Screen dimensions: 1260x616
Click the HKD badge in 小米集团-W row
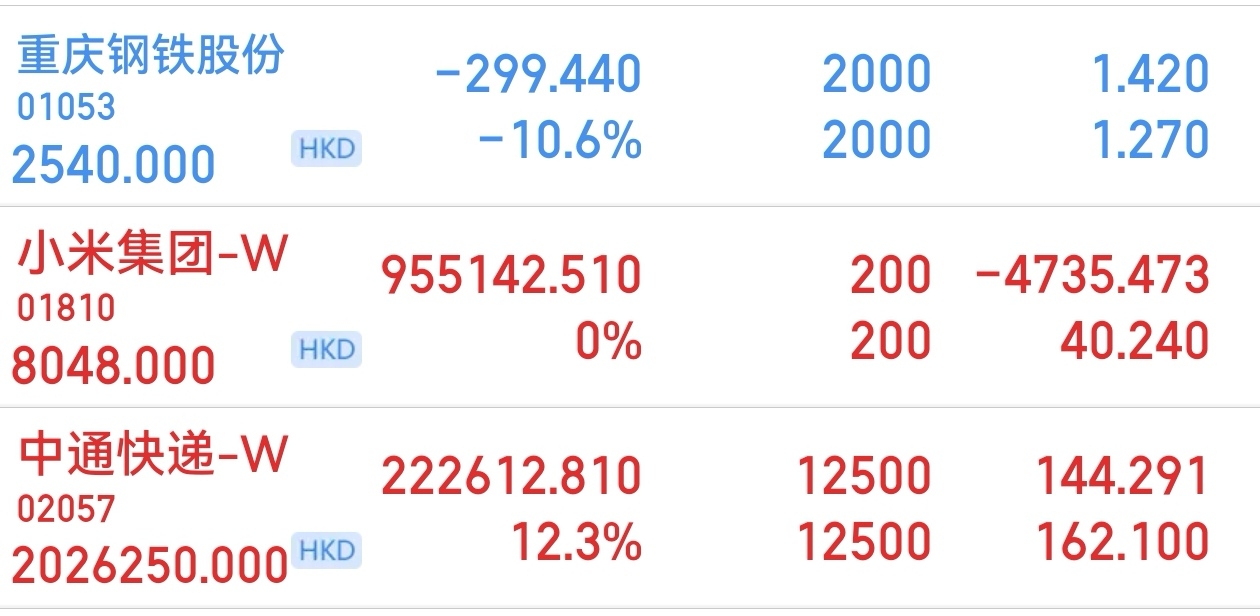326,349
